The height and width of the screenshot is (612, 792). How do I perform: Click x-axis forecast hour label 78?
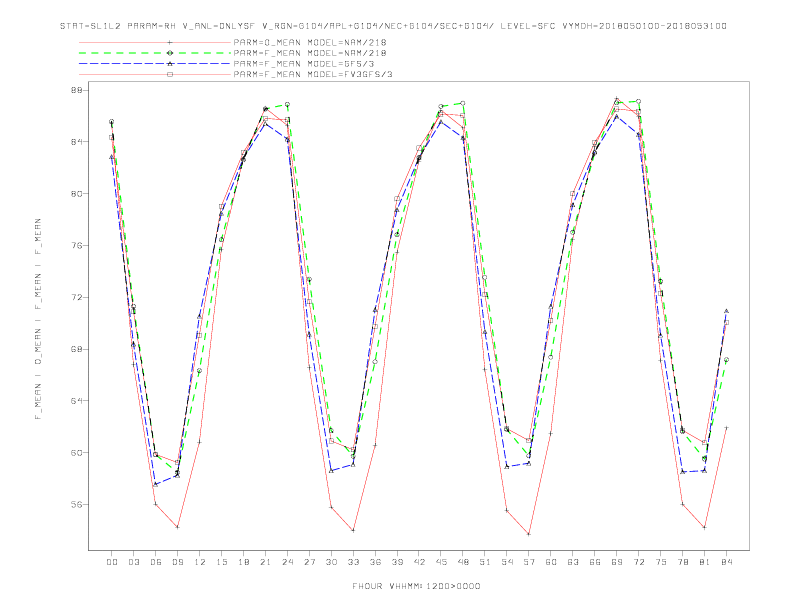(x=682, y=562)
